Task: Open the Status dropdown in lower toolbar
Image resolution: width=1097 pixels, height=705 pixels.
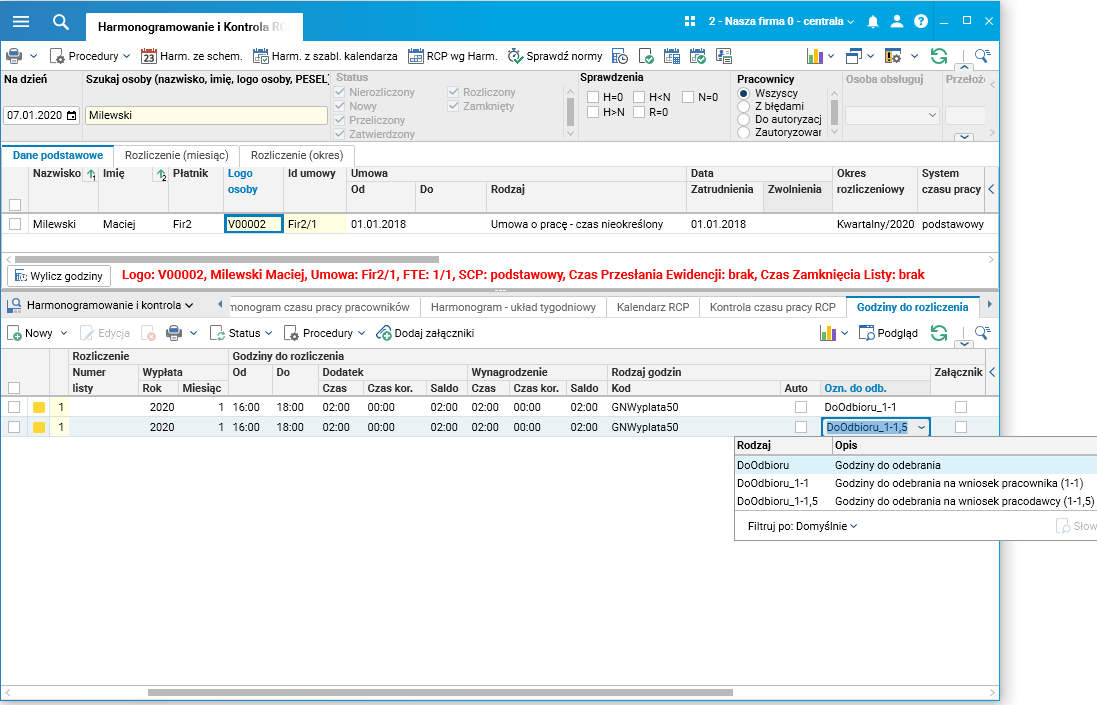Action: point(241,333)
